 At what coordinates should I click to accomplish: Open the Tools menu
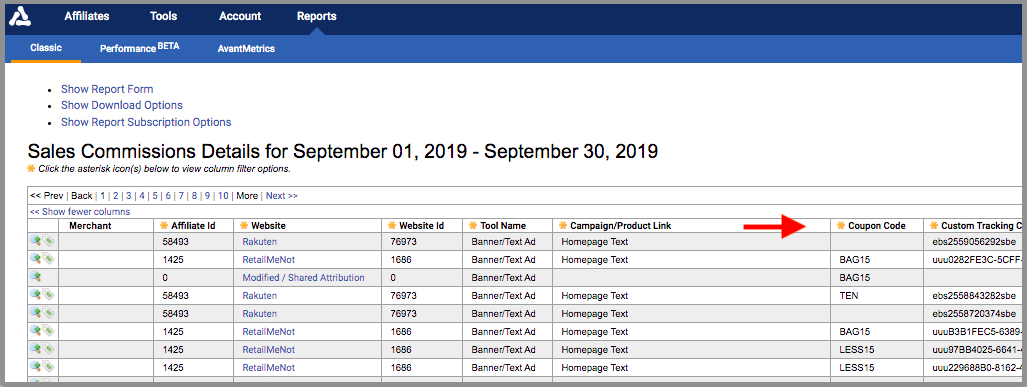(163, 16)
